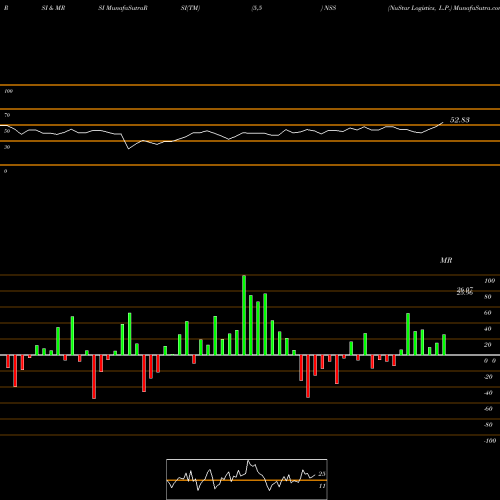The width and height of the screenshot is (500, 500).
Task: Click the 30 level label on the RSI axis
Action: click(7, 147)
